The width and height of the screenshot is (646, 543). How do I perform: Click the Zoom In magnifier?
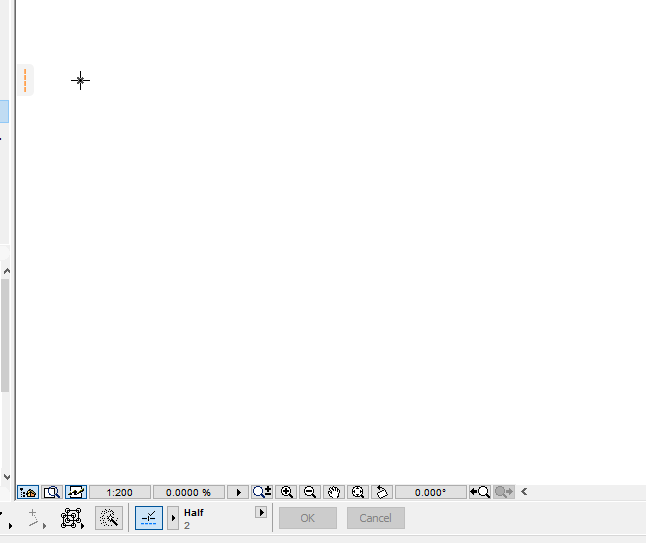point(286,492)
